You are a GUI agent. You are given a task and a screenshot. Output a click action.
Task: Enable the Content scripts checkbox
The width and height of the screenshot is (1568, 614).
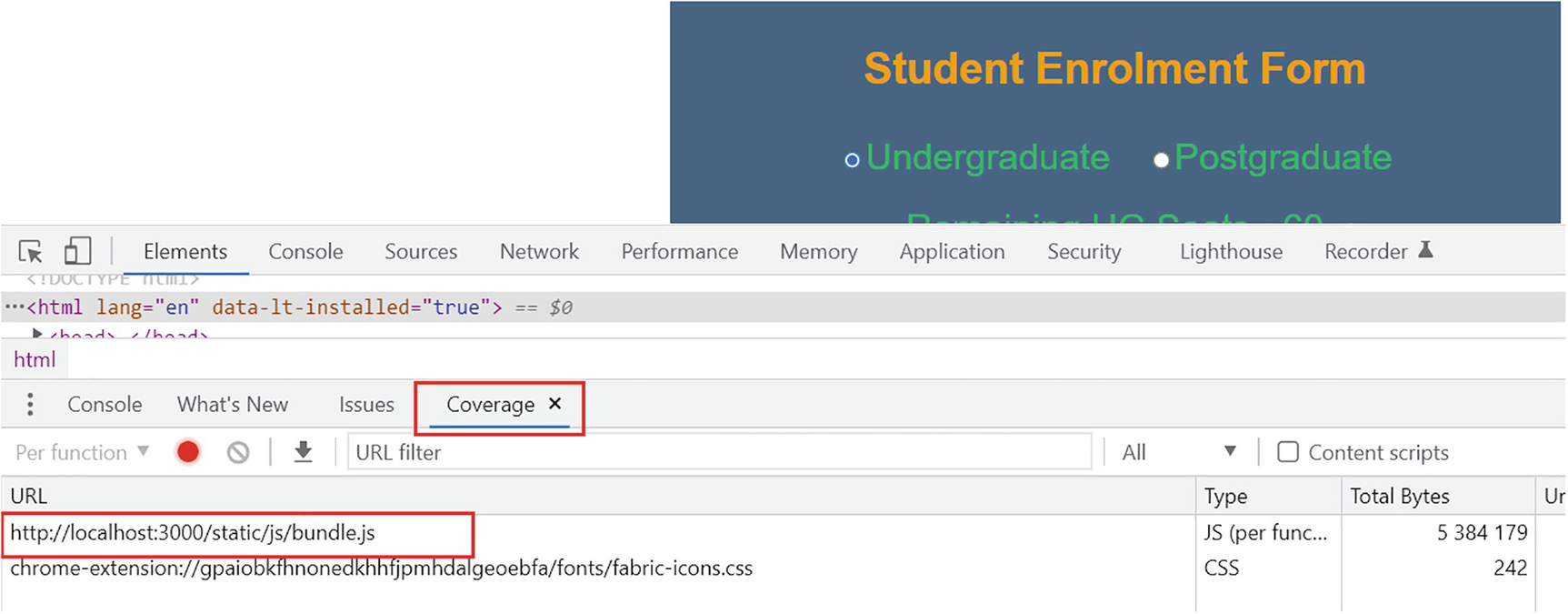1287,452
